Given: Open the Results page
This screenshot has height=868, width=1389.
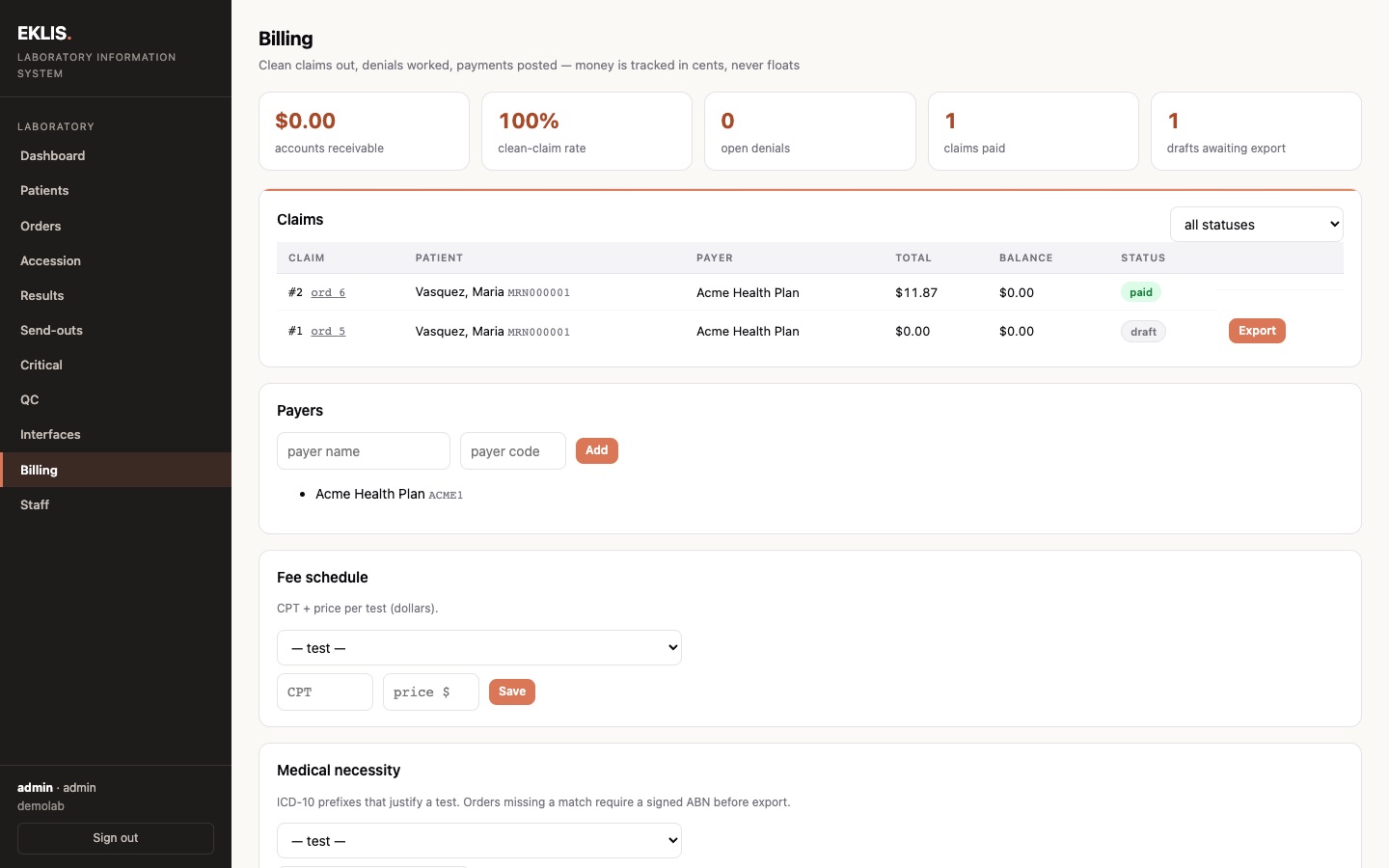Looking at the screenshot, I should [116, 295].
